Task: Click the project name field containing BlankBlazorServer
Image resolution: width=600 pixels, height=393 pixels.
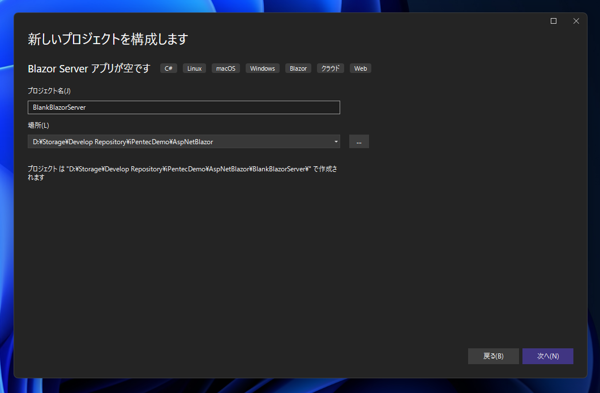Action: coord(184,108)
